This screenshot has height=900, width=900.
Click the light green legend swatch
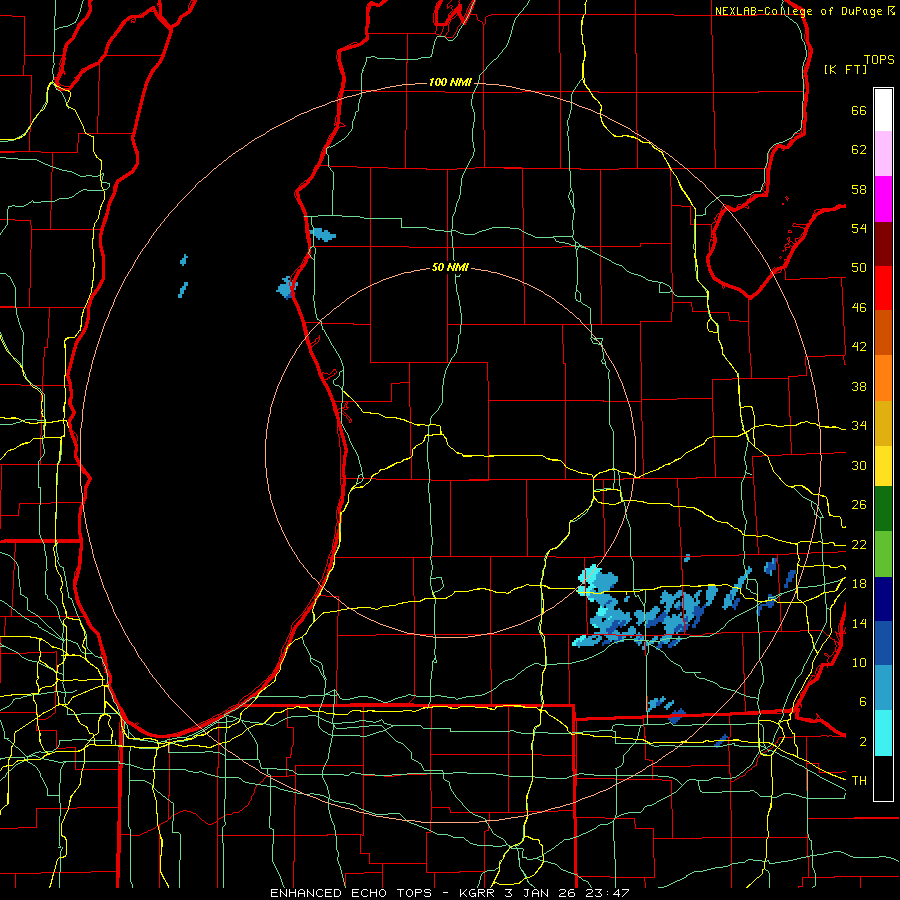pos(883,554)
